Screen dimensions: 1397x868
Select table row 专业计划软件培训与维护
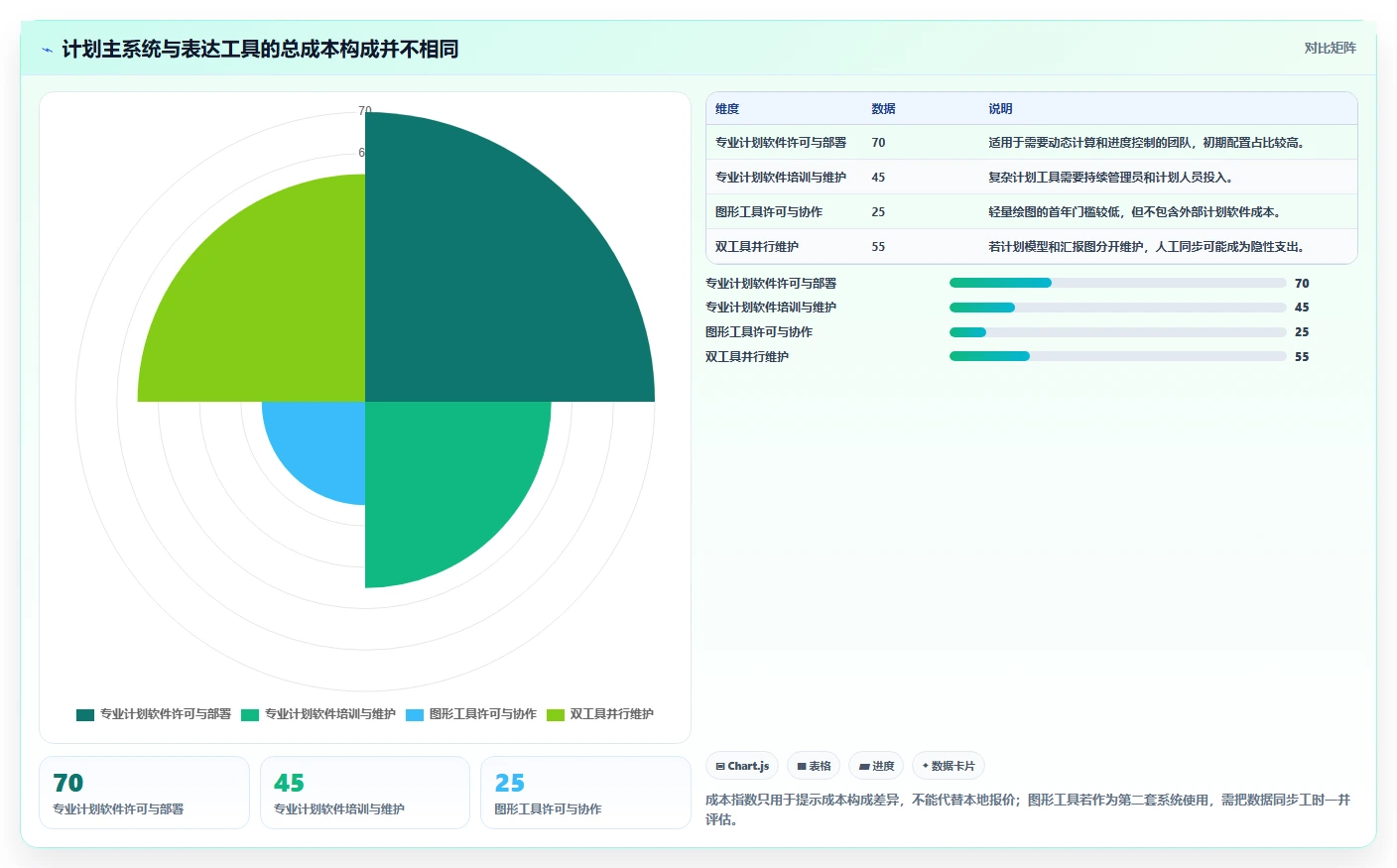point(1032,178)
